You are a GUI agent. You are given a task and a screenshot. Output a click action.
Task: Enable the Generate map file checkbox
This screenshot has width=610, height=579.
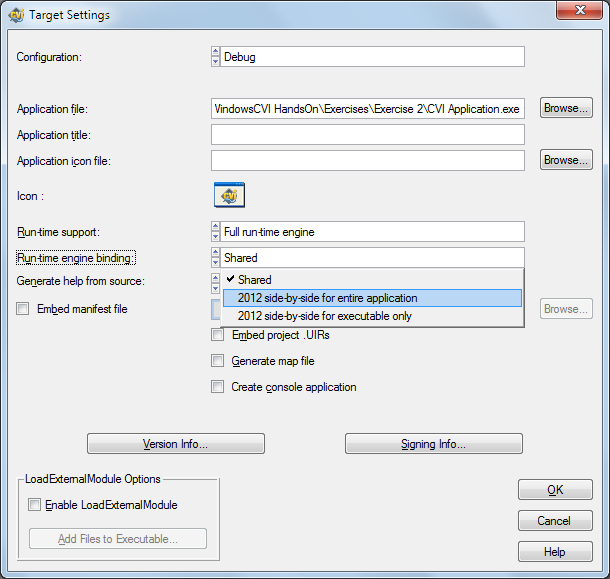pyautogui.click(x=217, y=361)
